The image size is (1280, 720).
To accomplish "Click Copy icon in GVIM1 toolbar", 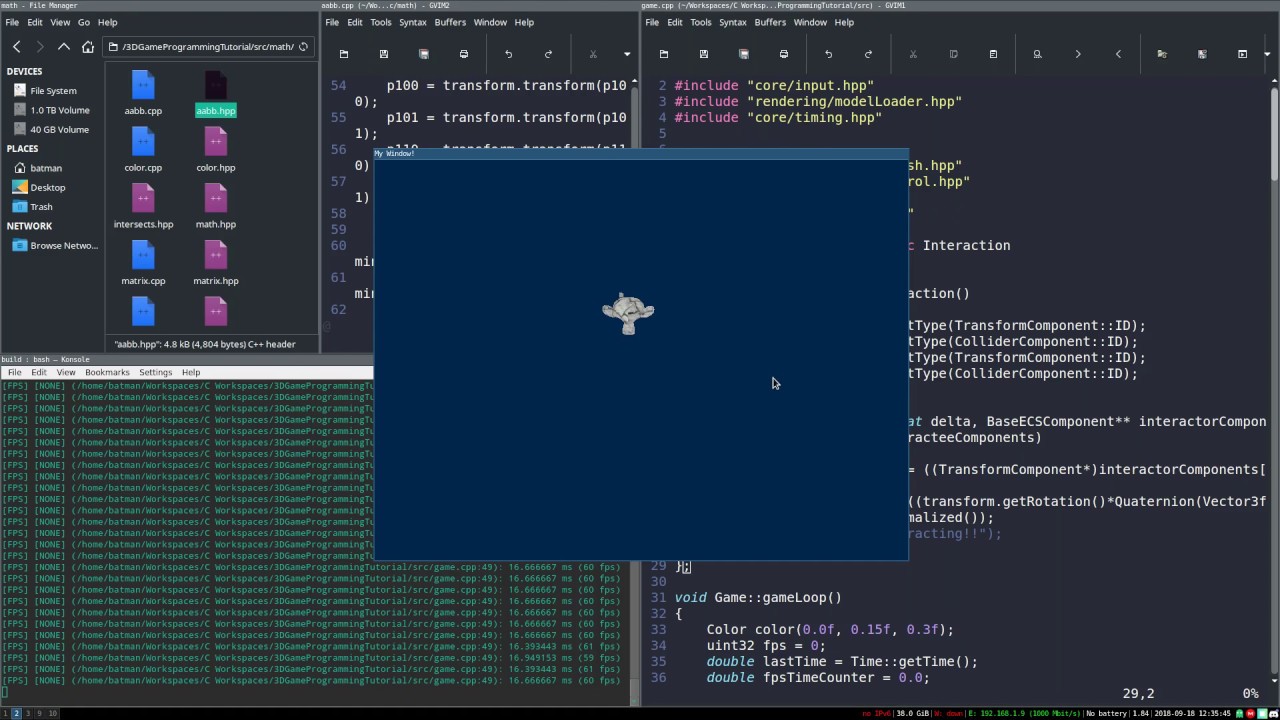I will pyautogui.click(x=953, y=54).
